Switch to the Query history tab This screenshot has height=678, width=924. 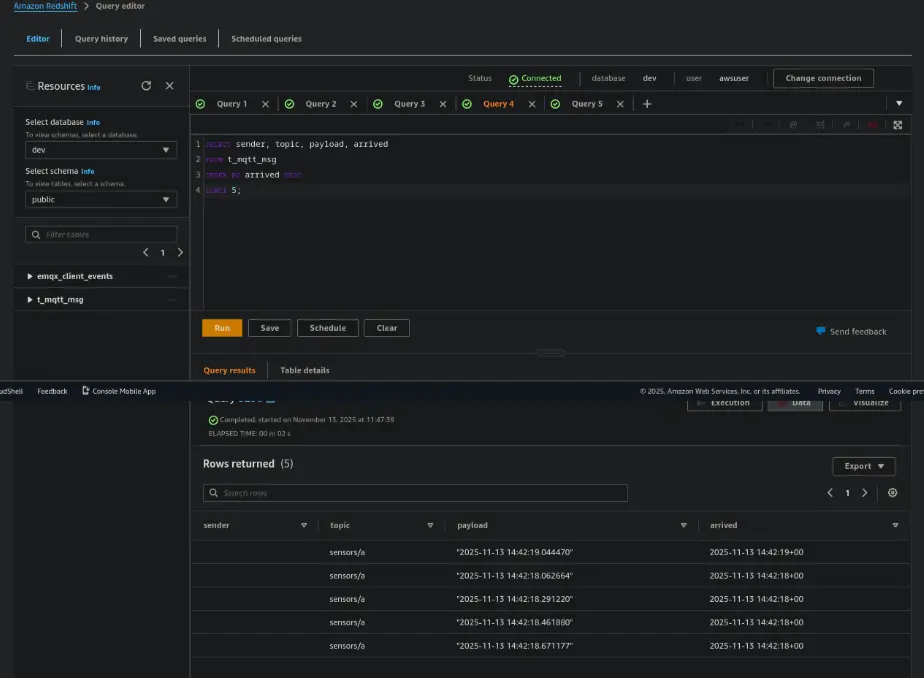[x=101, y=39]
